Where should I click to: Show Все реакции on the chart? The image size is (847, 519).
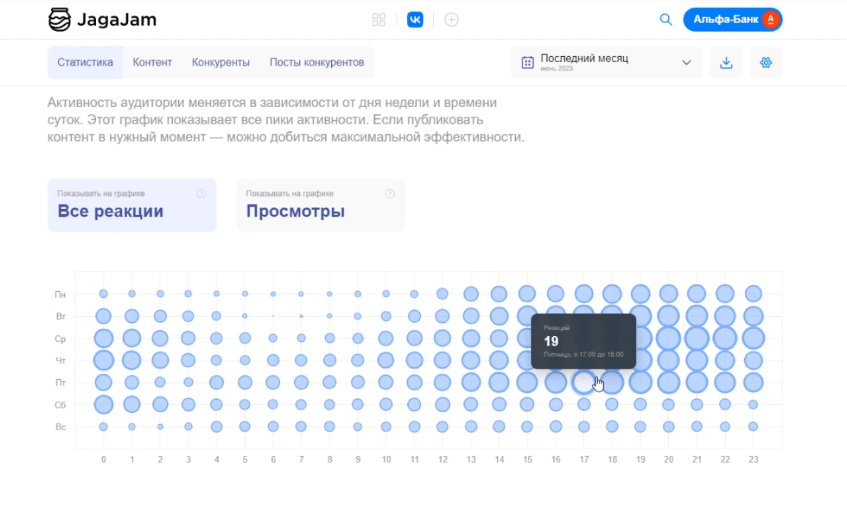132,205
